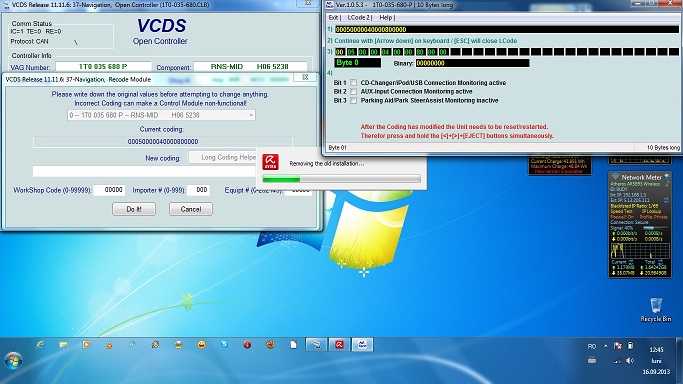Close the Recode Module dialog
Viewport: 683px width, 384px height.
[x=305, y=77]
